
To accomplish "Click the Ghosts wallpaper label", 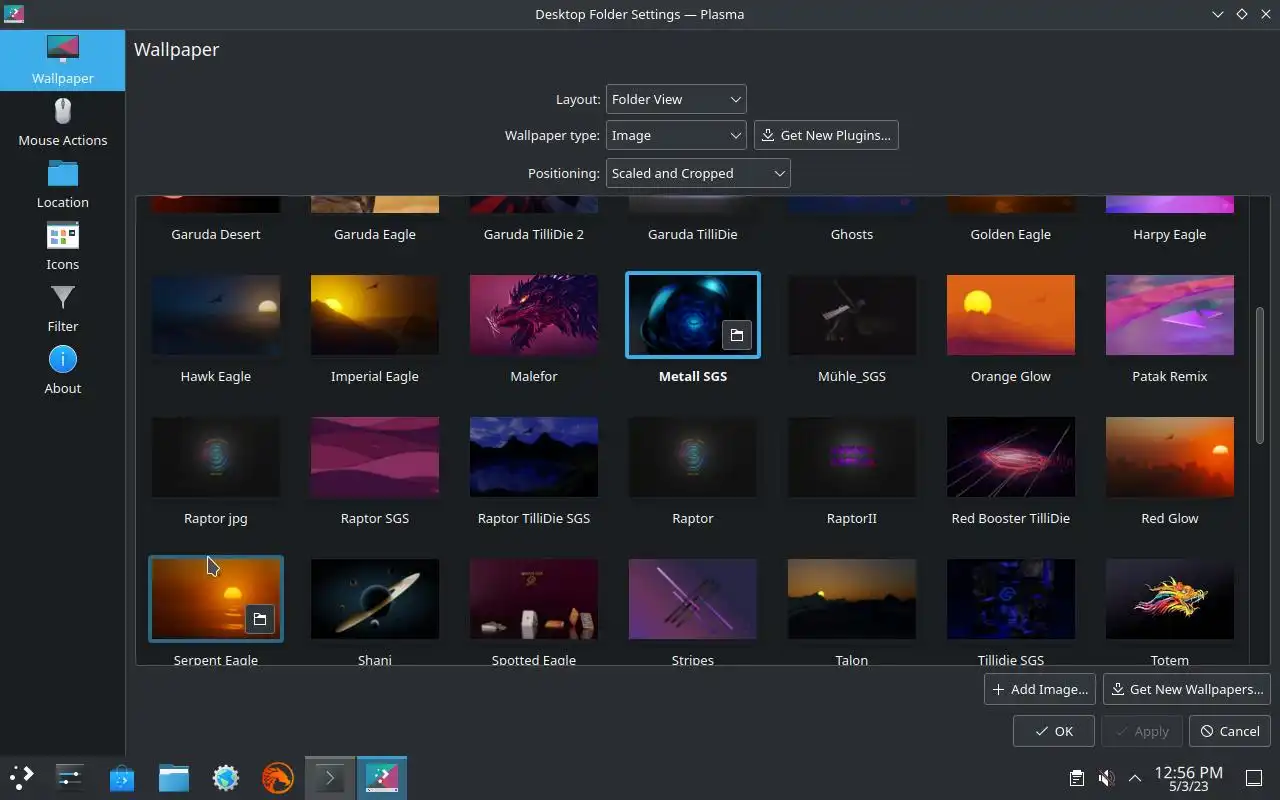I will (851, 234).
